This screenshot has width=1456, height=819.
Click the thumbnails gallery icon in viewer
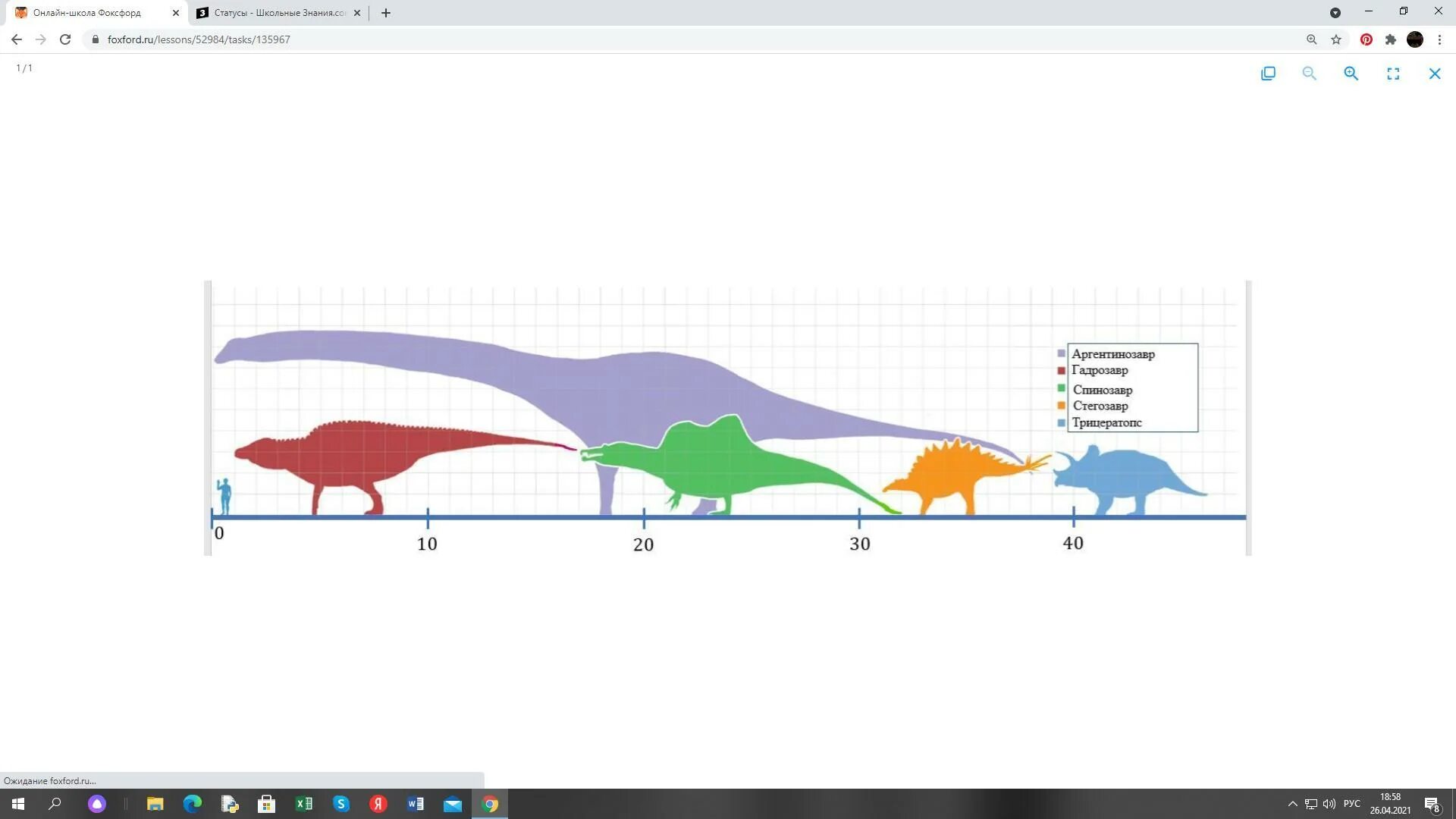pos(1268,74)
